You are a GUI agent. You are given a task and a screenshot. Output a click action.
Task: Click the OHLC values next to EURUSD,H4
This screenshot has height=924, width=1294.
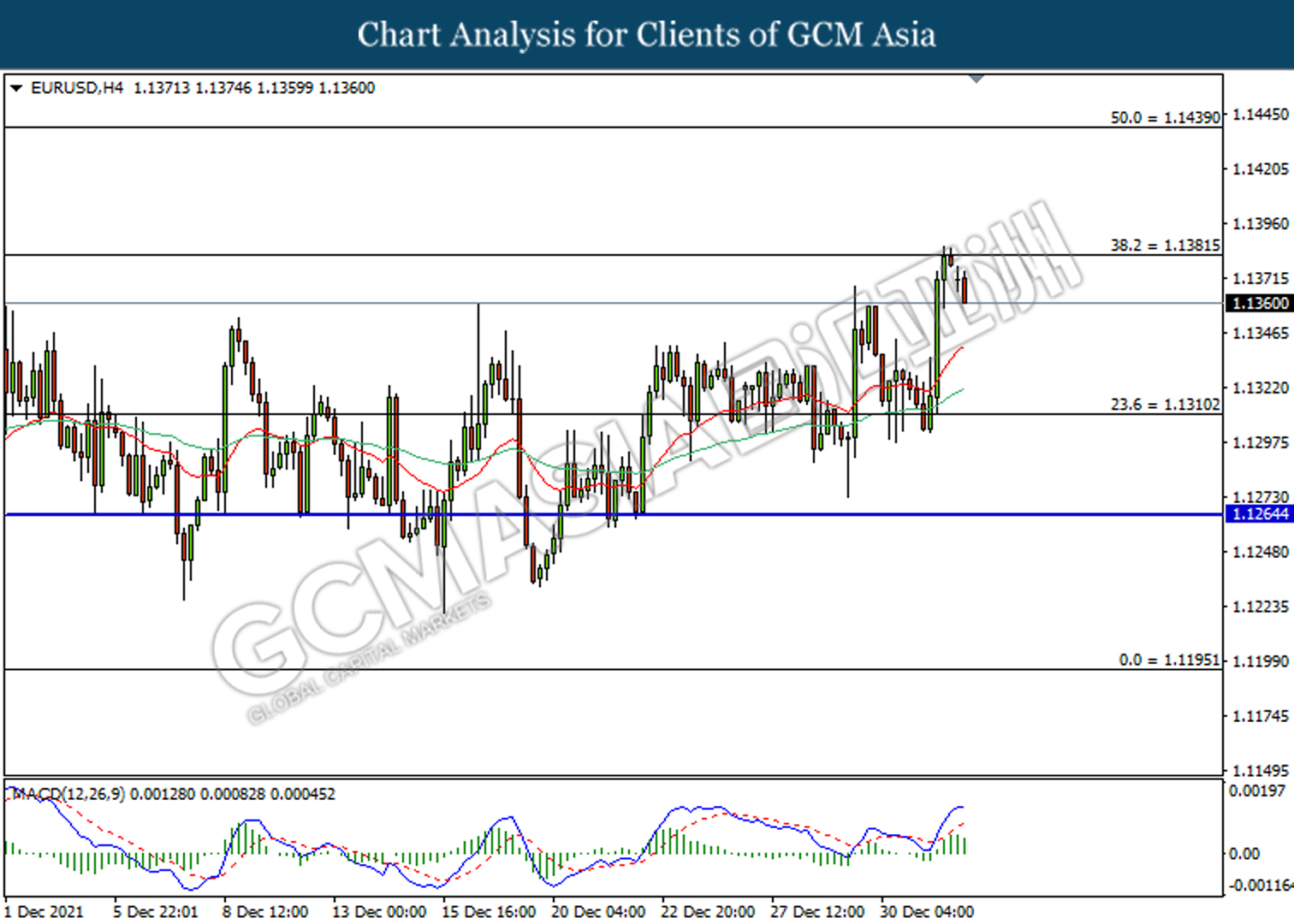click(x=254, y=88)
